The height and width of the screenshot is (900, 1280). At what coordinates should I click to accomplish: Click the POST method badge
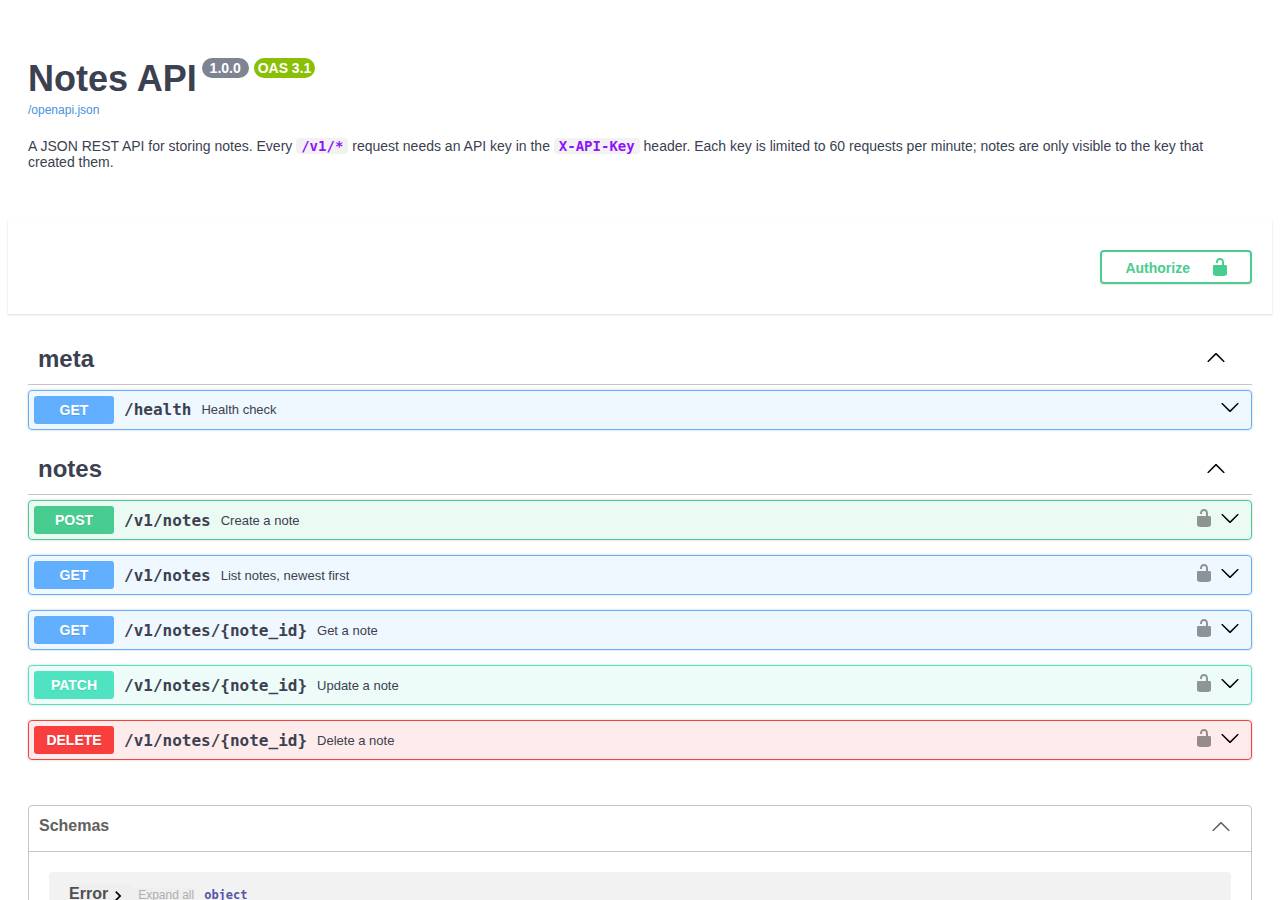[x=74, y=520]
